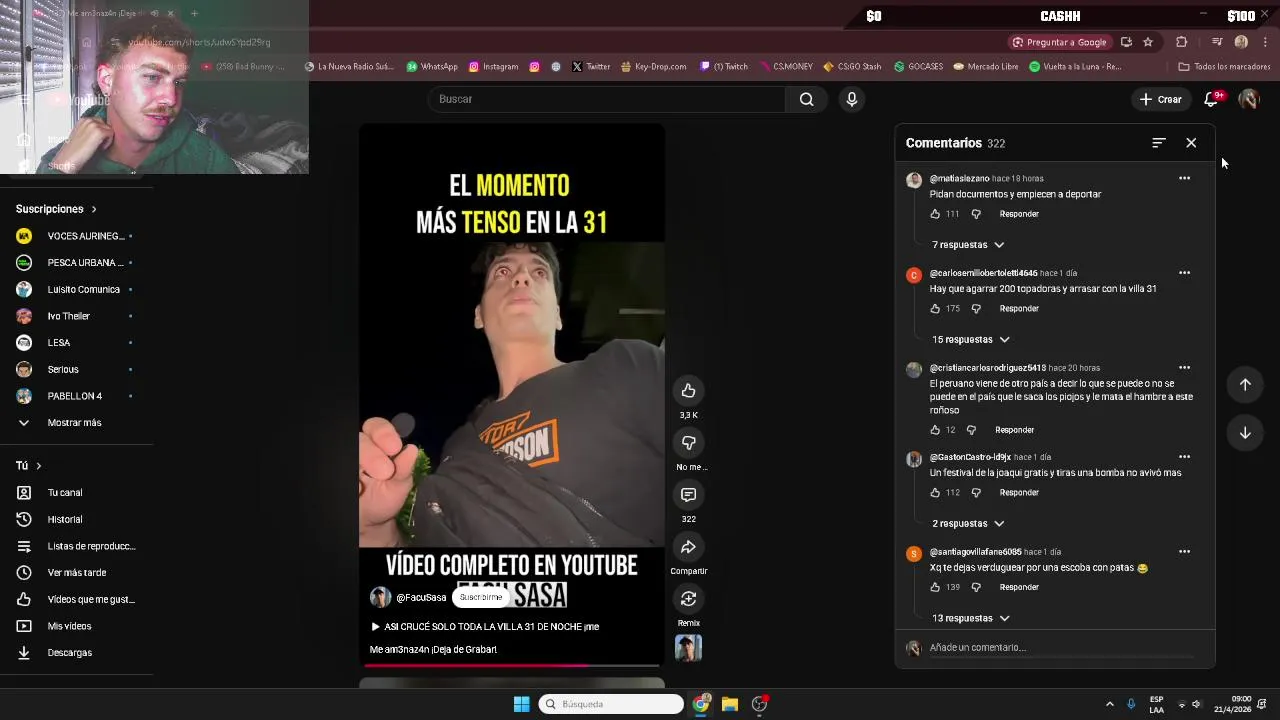
Task: Expand Mostrar más in subscriptions list
Action: [x=76, y=422]
